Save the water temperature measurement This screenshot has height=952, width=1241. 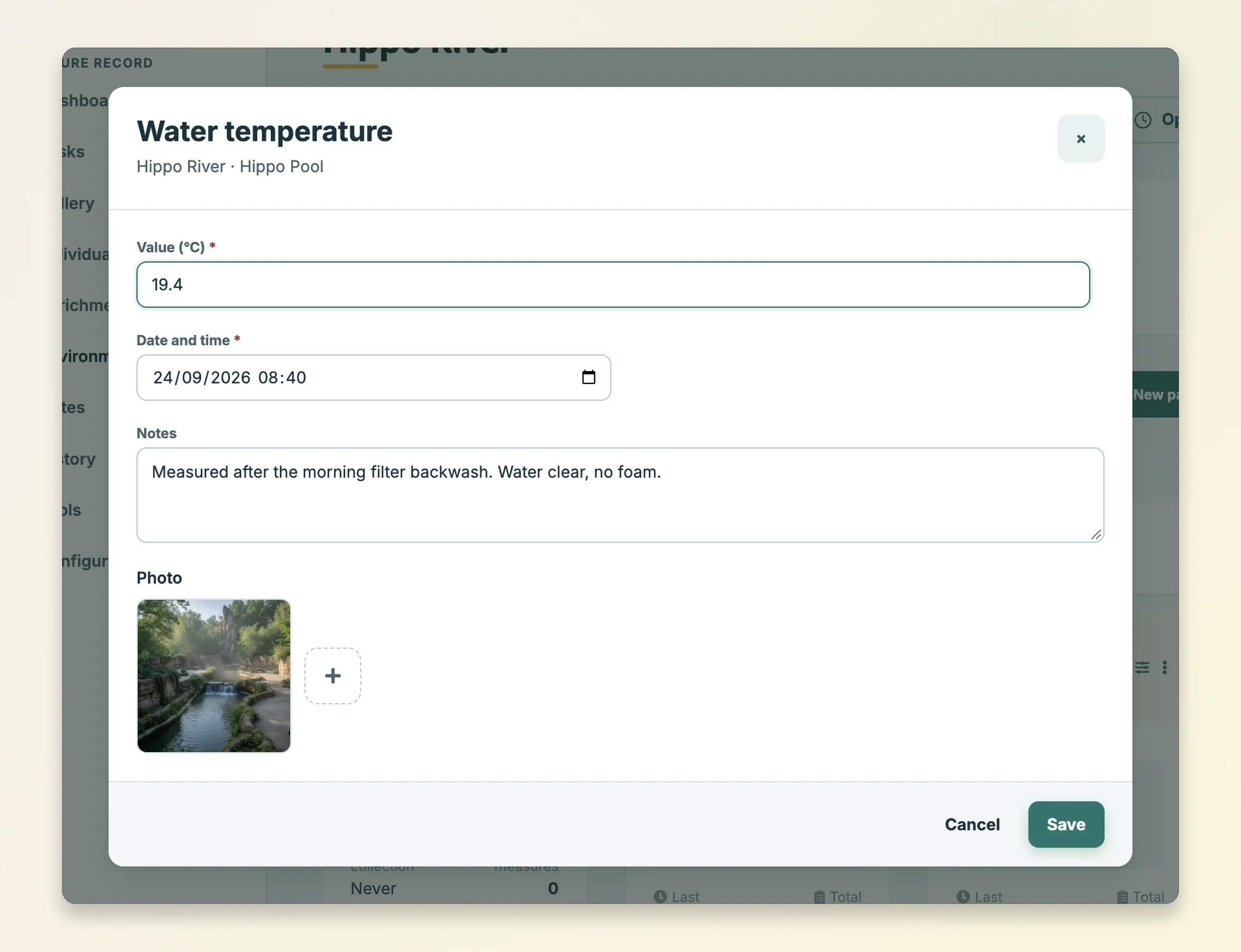click(x=1066, y=824)
